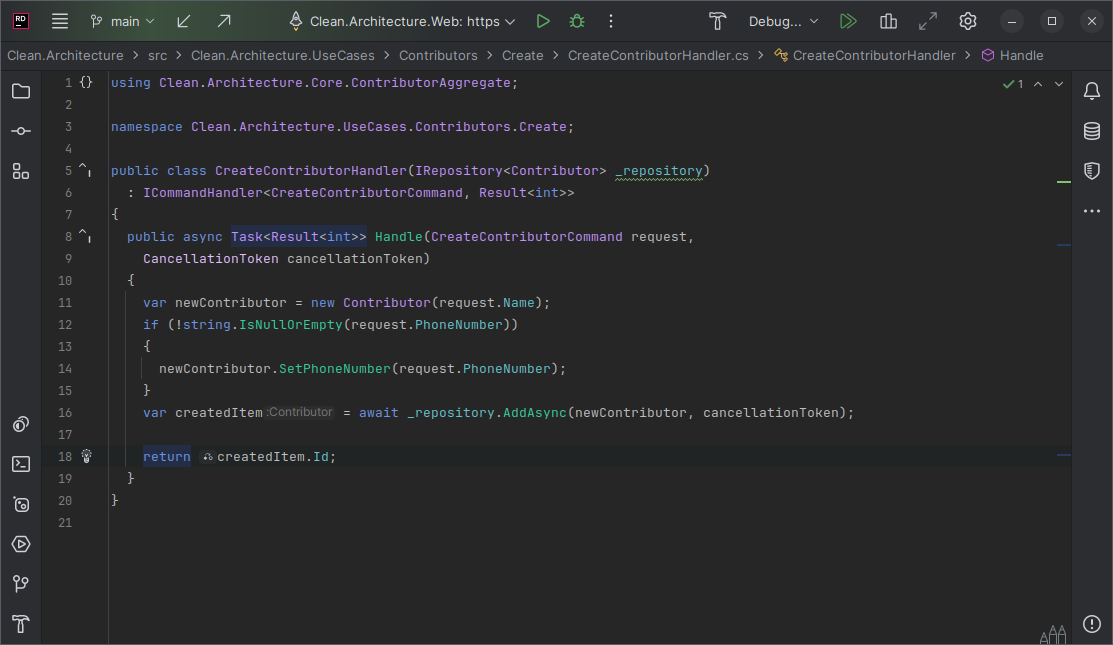Open the Services tool window
Screen dimensions: 1113x645
point(21,544)
